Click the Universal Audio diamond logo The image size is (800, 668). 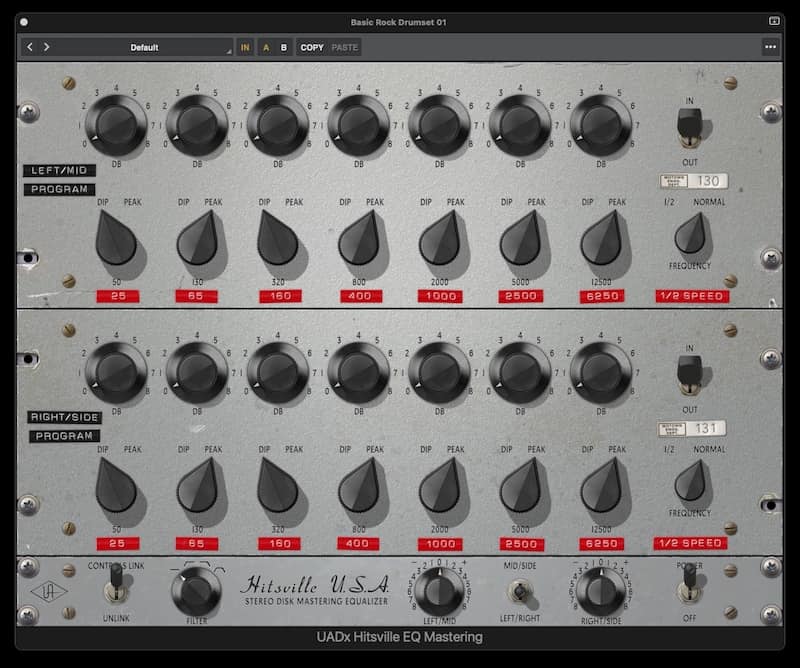pos(49,592)
